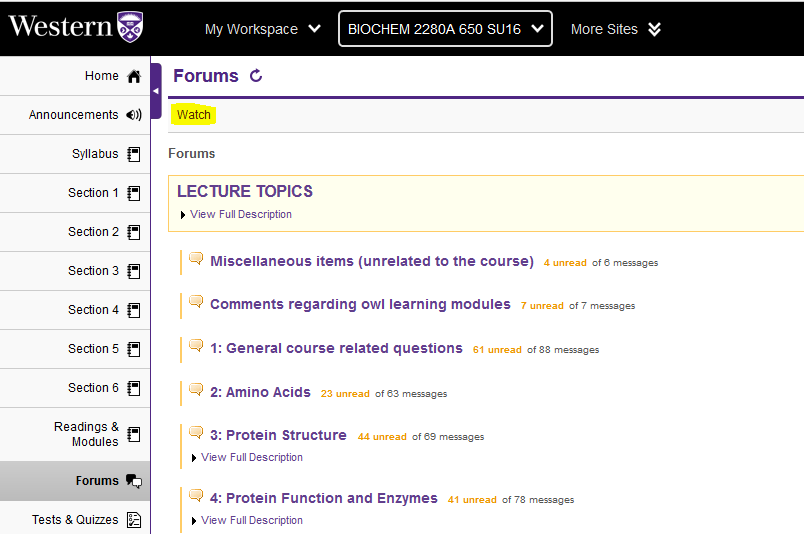Screen dimensions: 804x534
Task: Expand View Full Description under Protein Structure
Action: (x=247, y=457)
